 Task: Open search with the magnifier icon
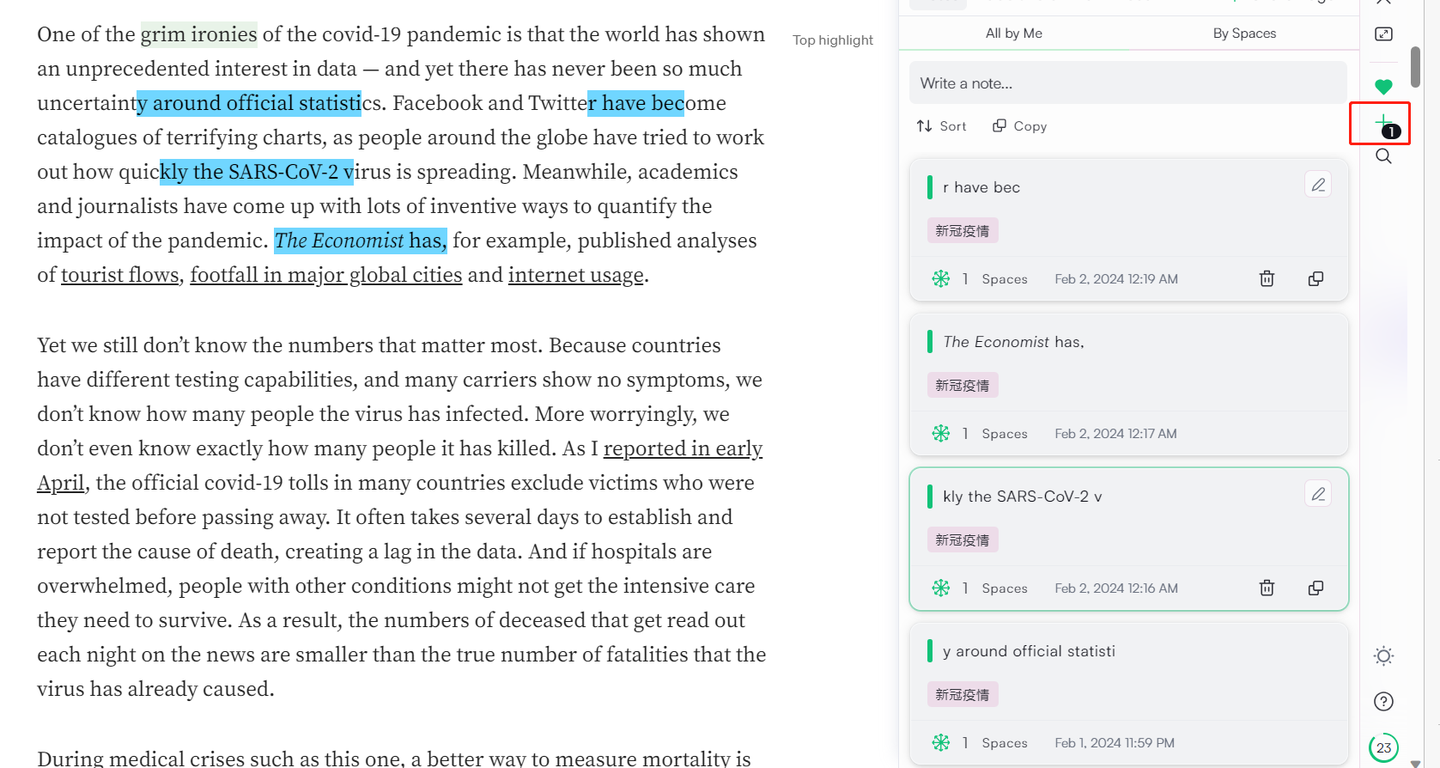coord(1383,156)
